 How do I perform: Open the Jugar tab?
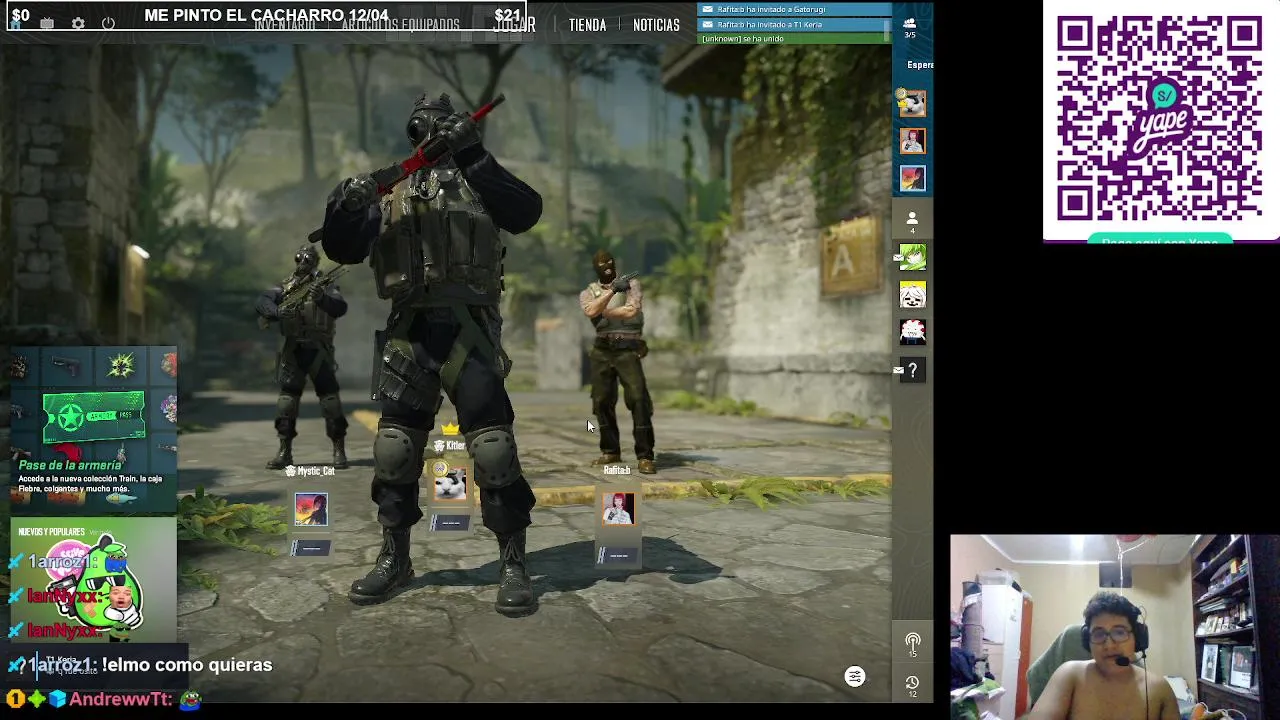pyautogui.click(x=515, y=25)
